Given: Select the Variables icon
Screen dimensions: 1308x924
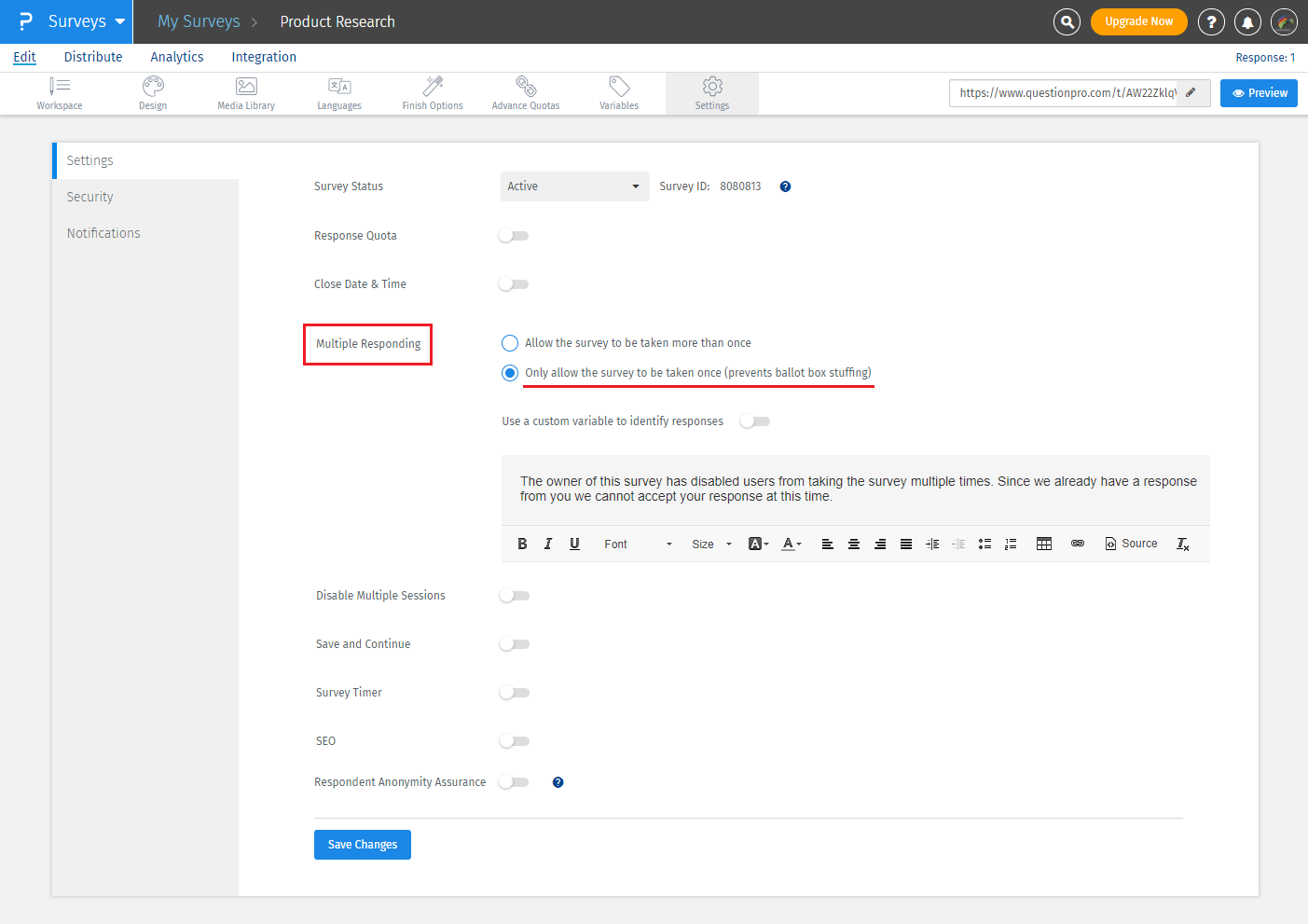Looking at the screenshot, I should click(618, 92).
